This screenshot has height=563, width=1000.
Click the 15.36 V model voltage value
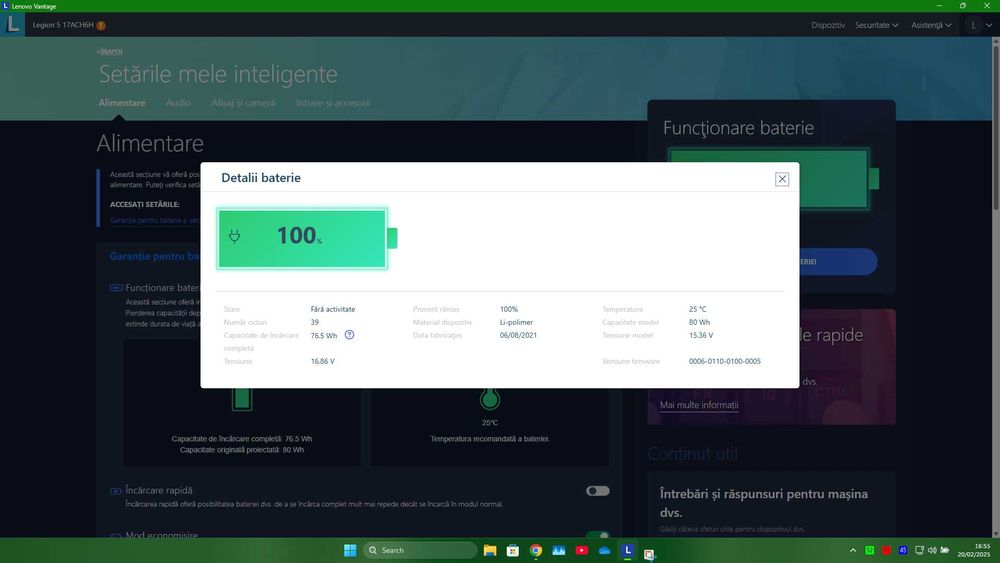pos(701,335)
